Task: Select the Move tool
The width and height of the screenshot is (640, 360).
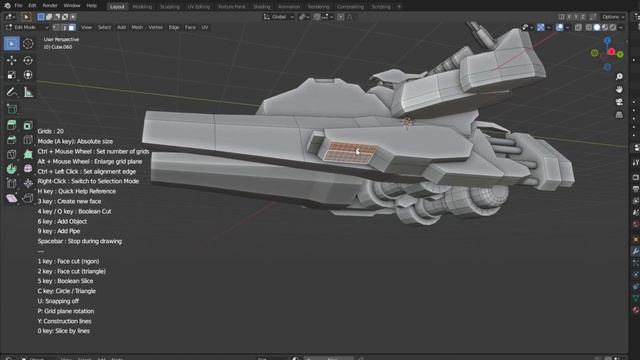Action: pos(11,60)
